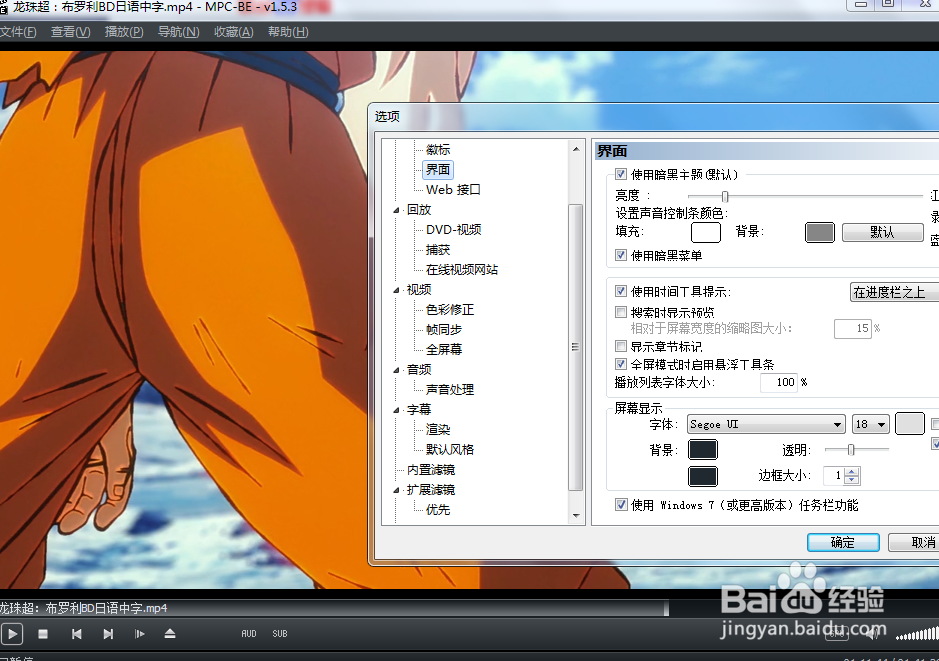Stop playback with the square Stop button
This screenshot has height=661, width=939.
pyautogui.click(x=43, y=633)
